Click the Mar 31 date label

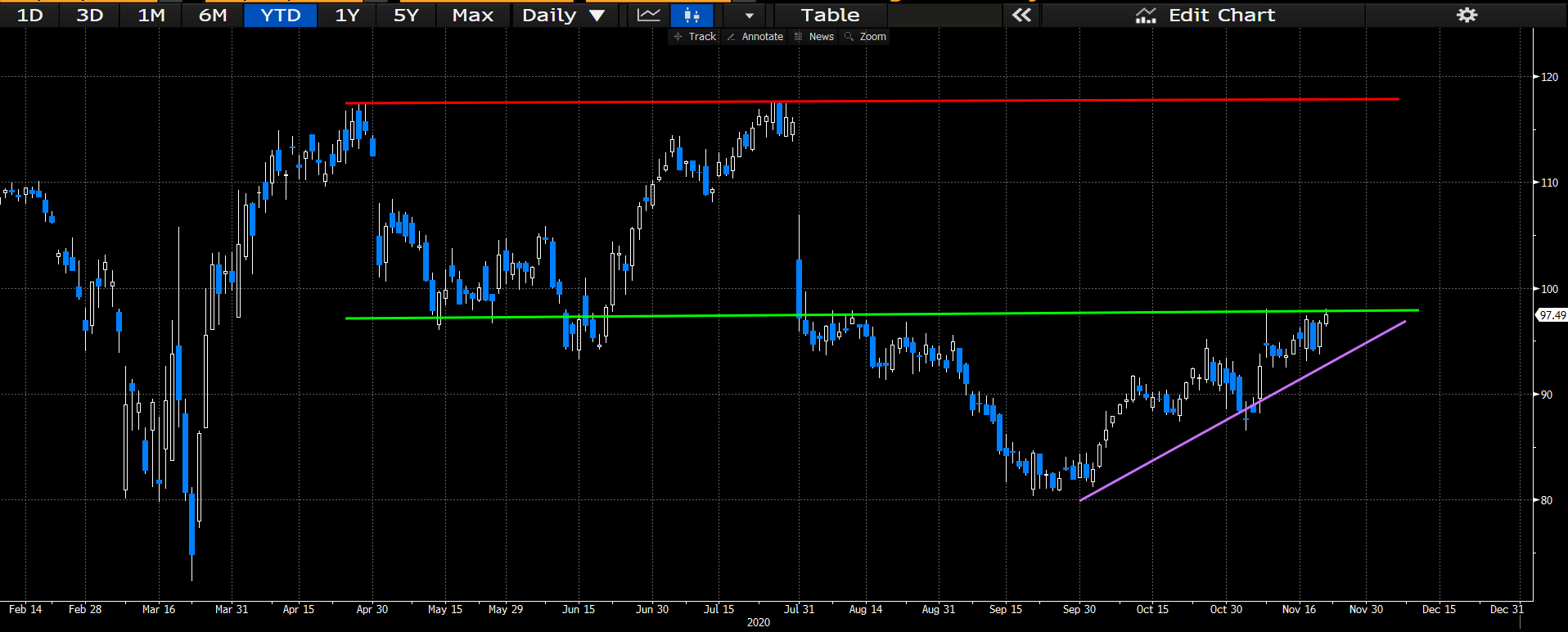tap(232, 609)
